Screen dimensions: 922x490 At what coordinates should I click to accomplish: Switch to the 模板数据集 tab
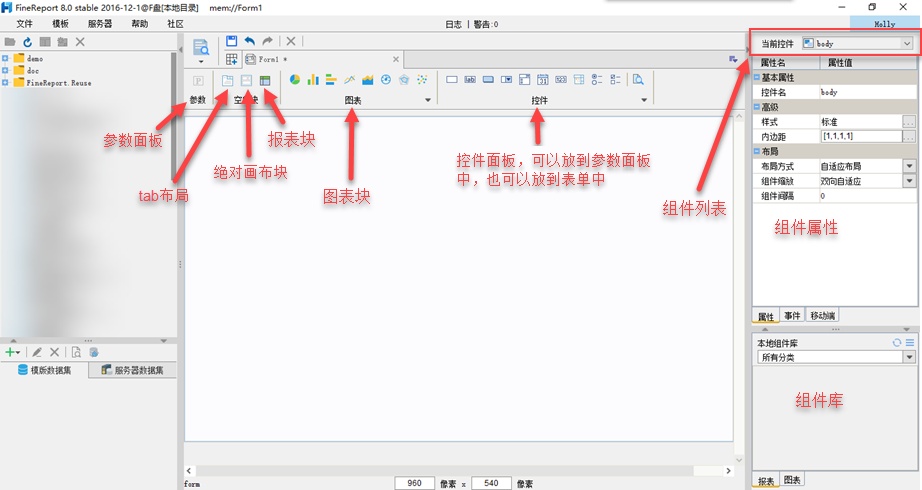pyautogui.click(x=45, y=370)
